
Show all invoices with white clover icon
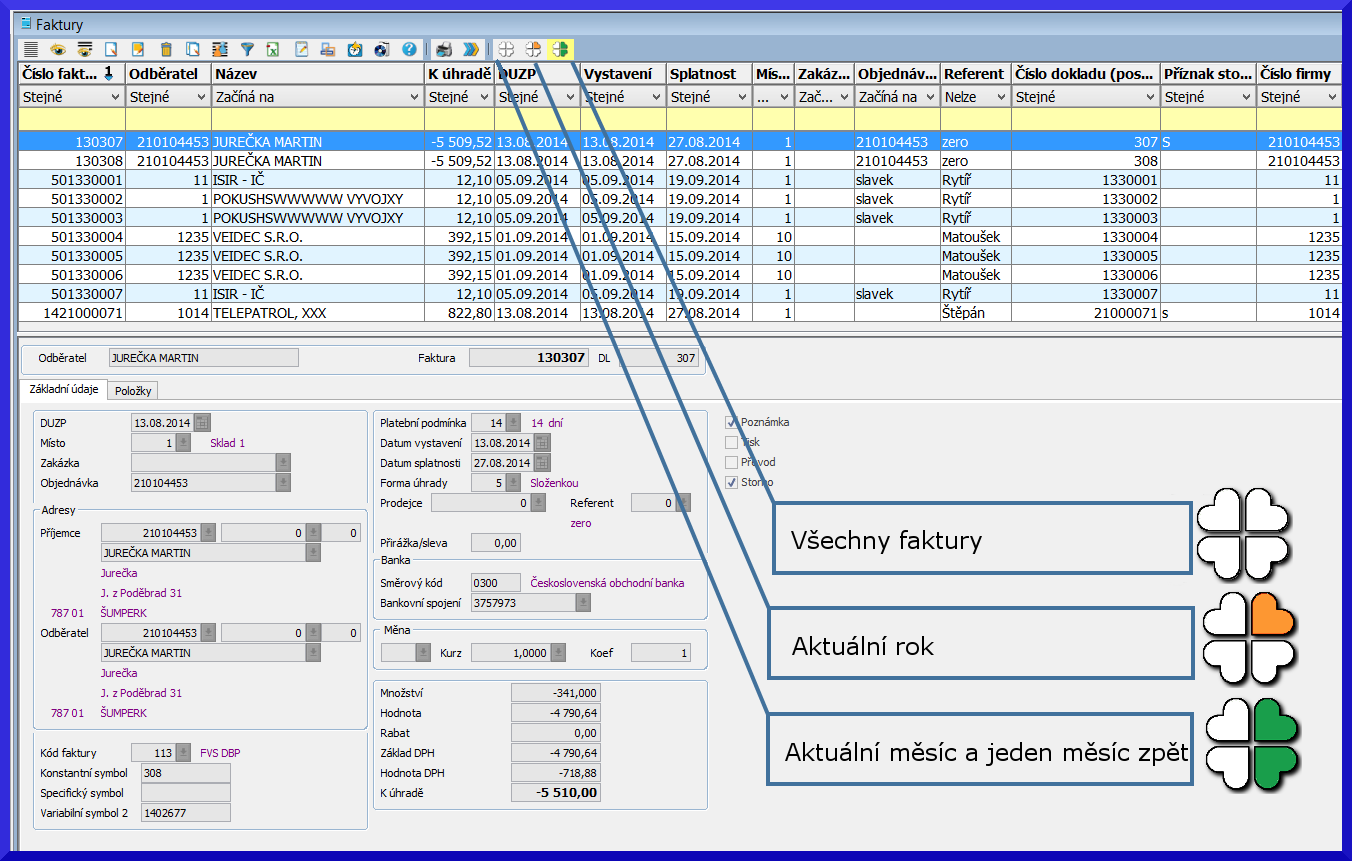(x=507, y=49)
